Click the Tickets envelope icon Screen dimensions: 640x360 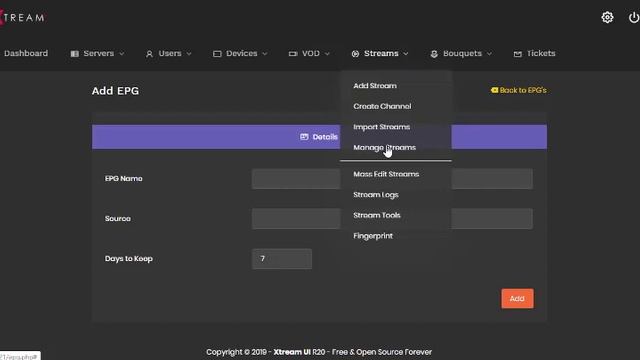click(518, 54)
